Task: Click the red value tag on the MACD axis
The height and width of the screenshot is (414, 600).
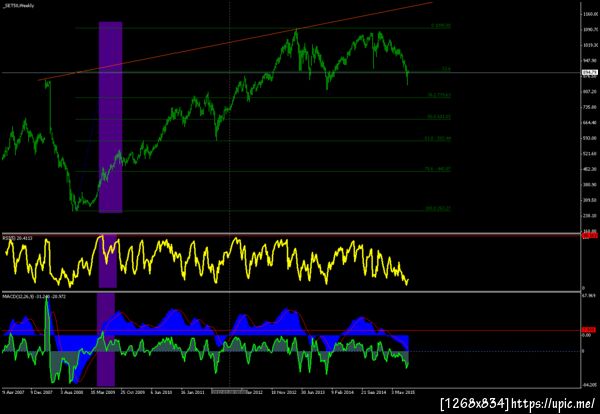Action: pos(589,329)
